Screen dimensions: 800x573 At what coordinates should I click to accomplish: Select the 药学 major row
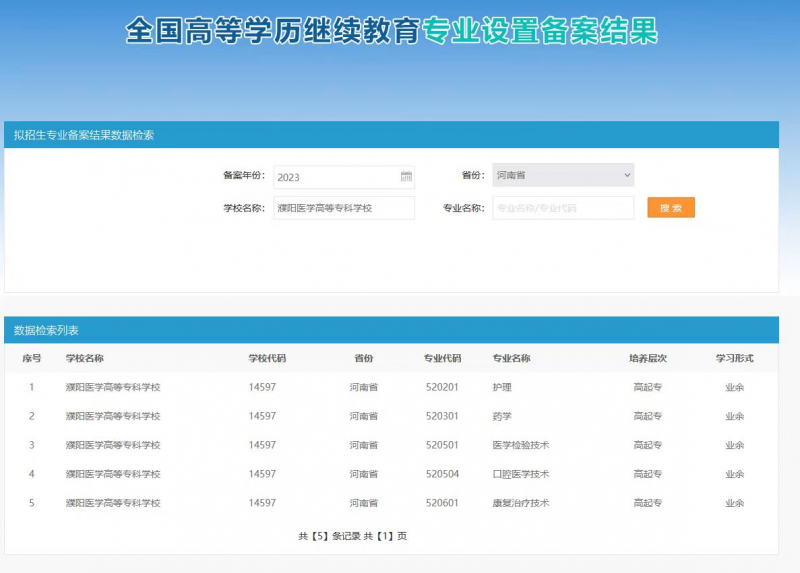pos(502,416)
